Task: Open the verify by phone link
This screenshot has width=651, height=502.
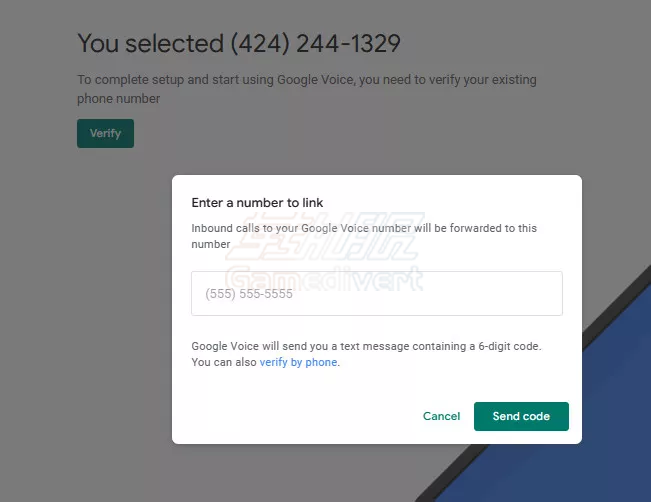Action: (298, 362)
